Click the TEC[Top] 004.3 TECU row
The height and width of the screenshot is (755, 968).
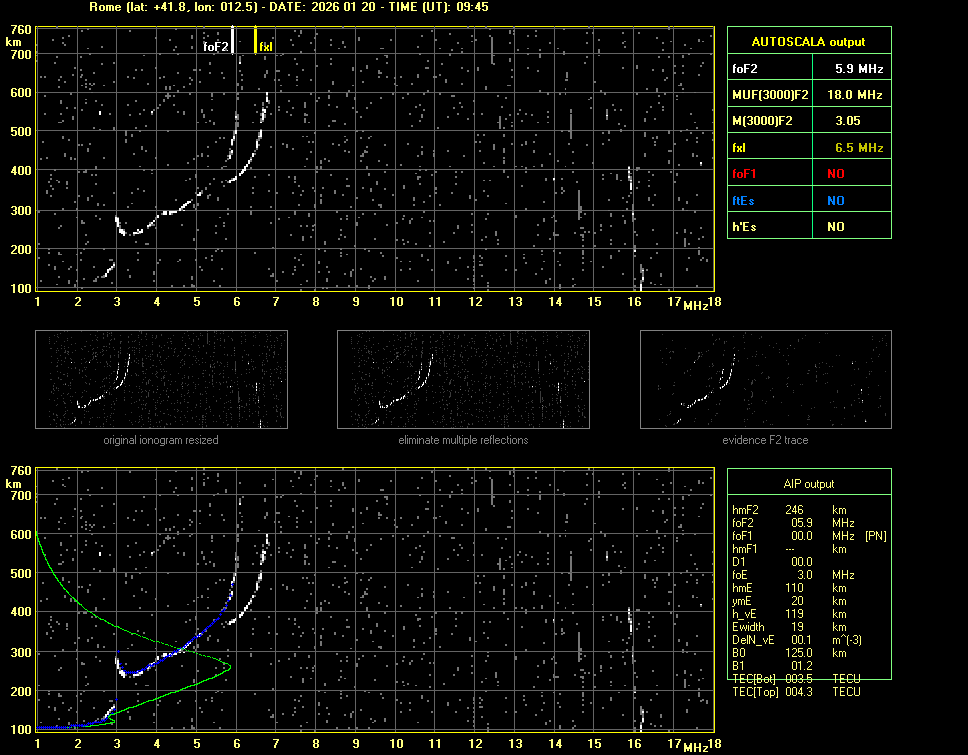click(x=797, y=692)
